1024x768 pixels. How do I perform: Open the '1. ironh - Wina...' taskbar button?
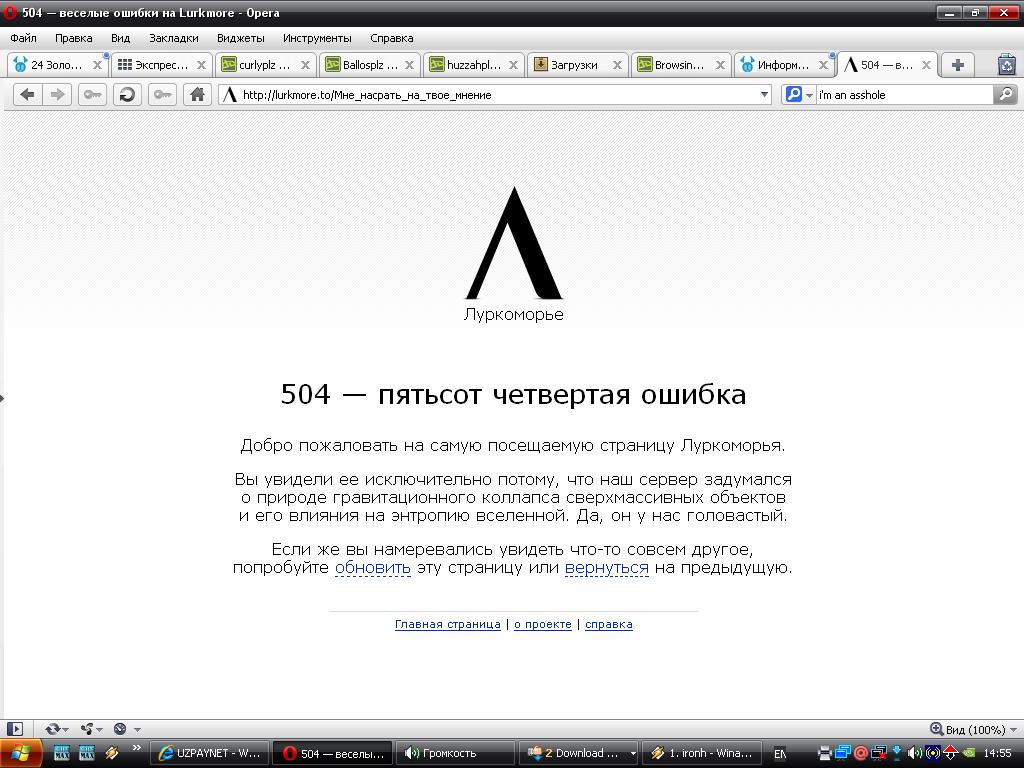pos(703,753)
